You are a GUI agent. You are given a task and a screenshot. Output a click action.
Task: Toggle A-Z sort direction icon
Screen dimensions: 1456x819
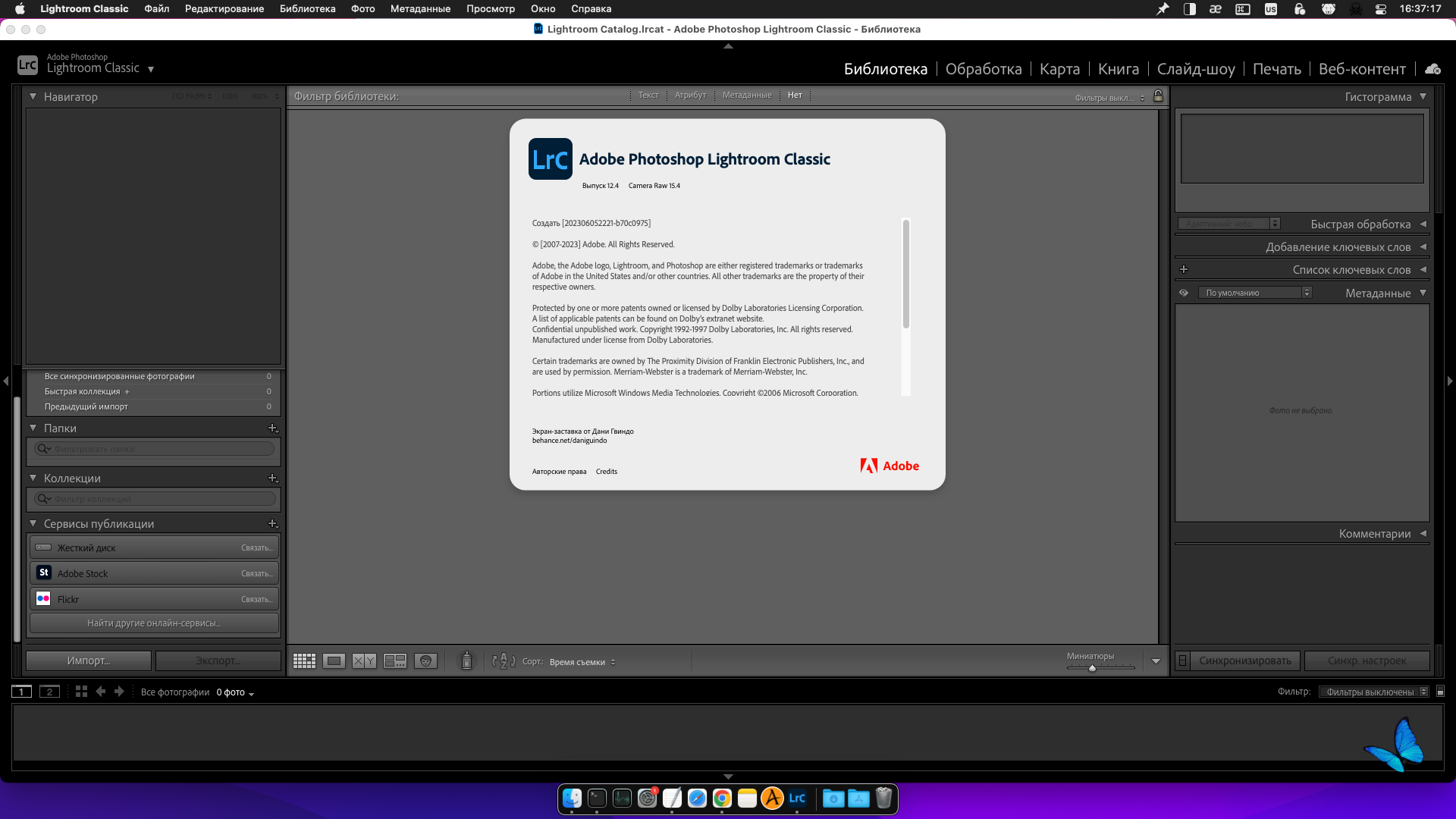503,661
